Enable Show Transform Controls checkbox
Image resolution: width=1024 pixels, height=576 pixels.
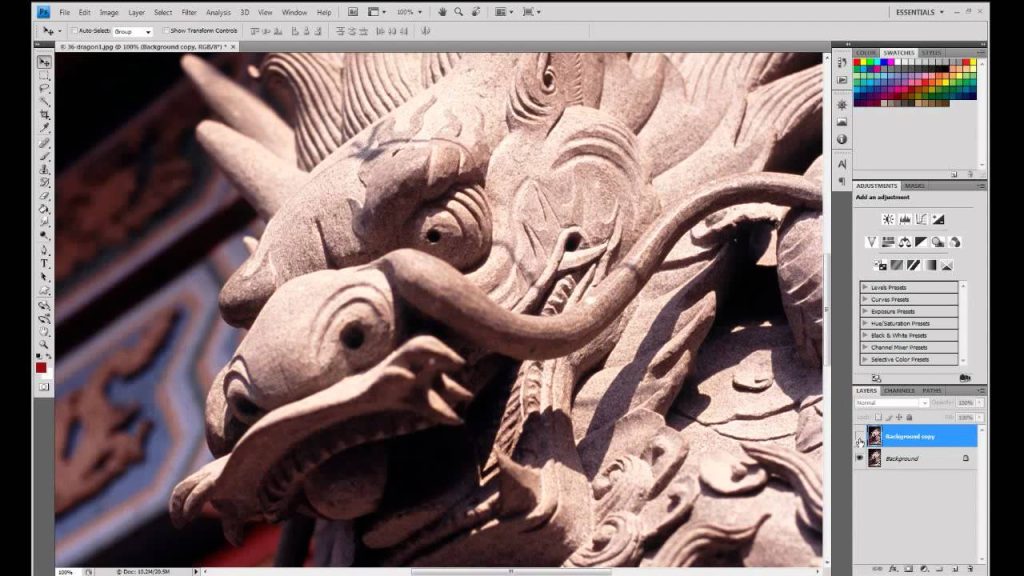click(166, 31)
